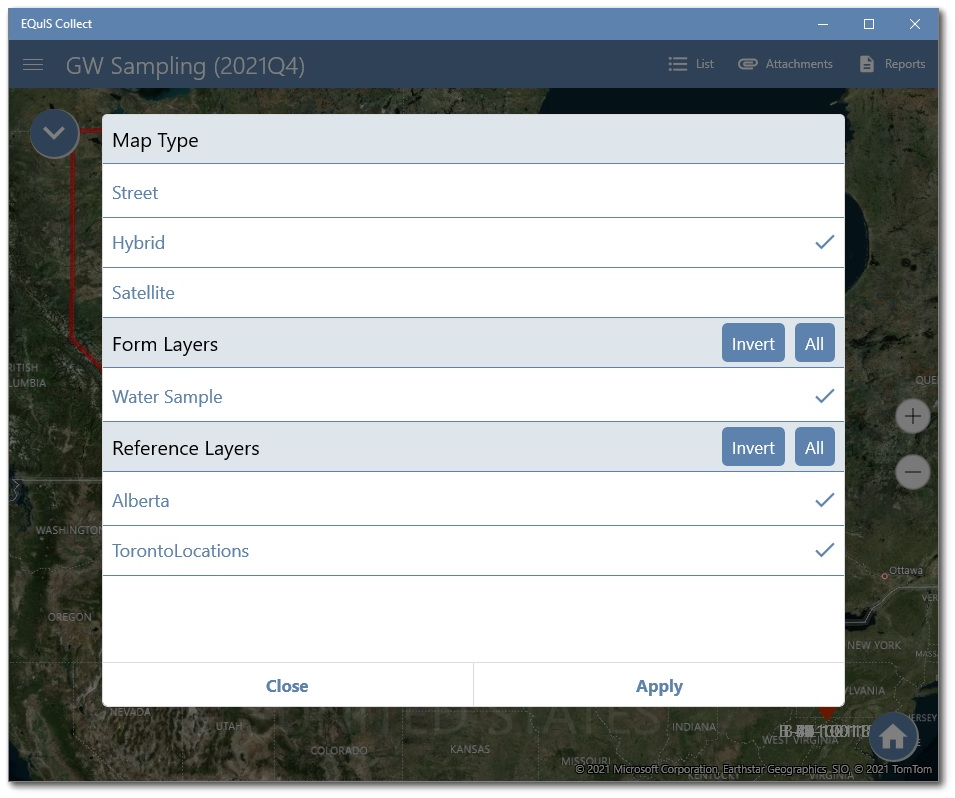The height and width of the screenshot is (798, 955).
Task: Invert the Form Layers selection
Action: pos(752,342)
